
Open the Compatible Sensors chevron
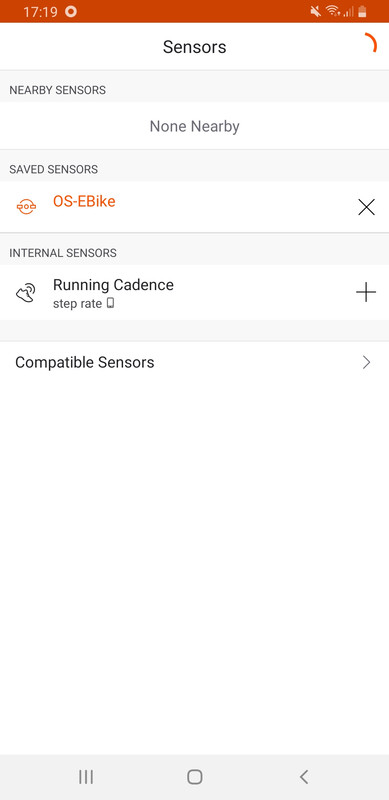click(x=366, y=362)
